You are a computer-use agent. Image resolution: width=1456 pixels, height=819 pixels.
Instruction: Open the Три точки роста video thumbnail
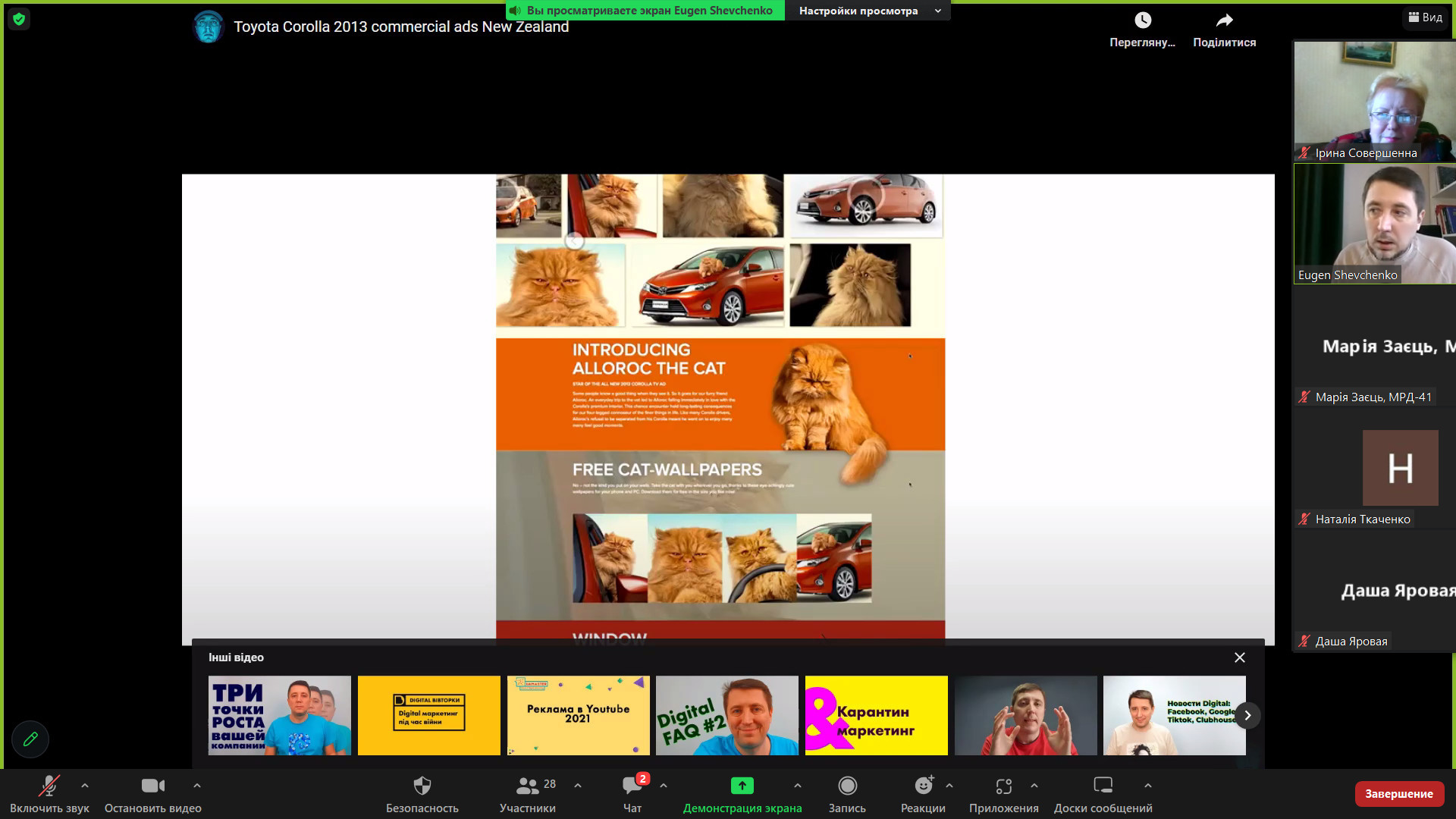coord(280,715)
